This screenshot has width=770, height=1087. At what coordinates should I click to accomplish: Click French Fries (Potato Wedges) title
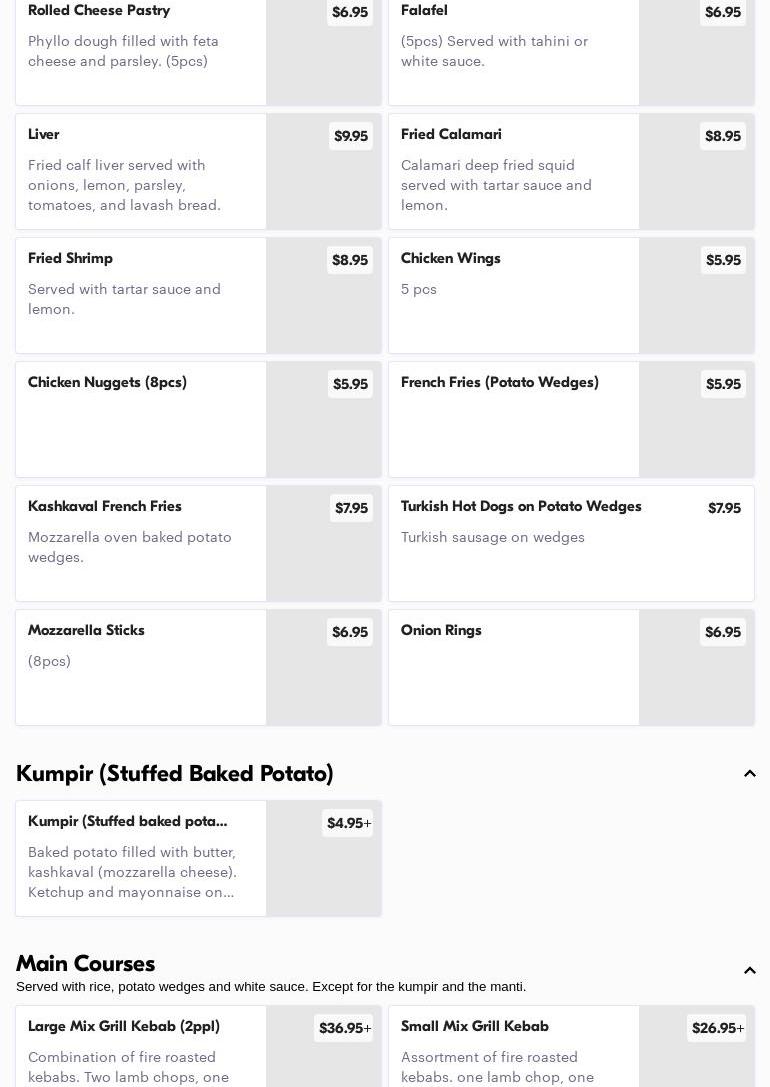tap(499, 383)
